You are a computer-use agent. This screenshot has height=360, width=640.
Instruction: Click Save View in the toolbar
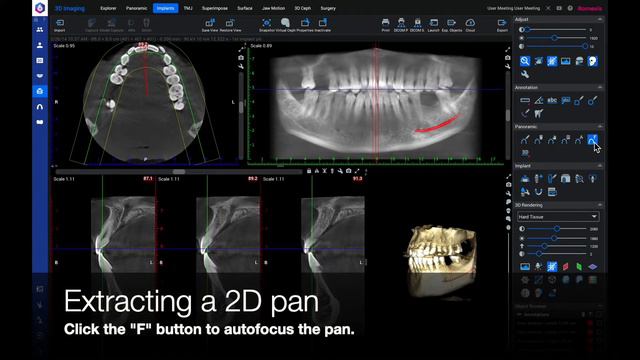coord(210,25)
